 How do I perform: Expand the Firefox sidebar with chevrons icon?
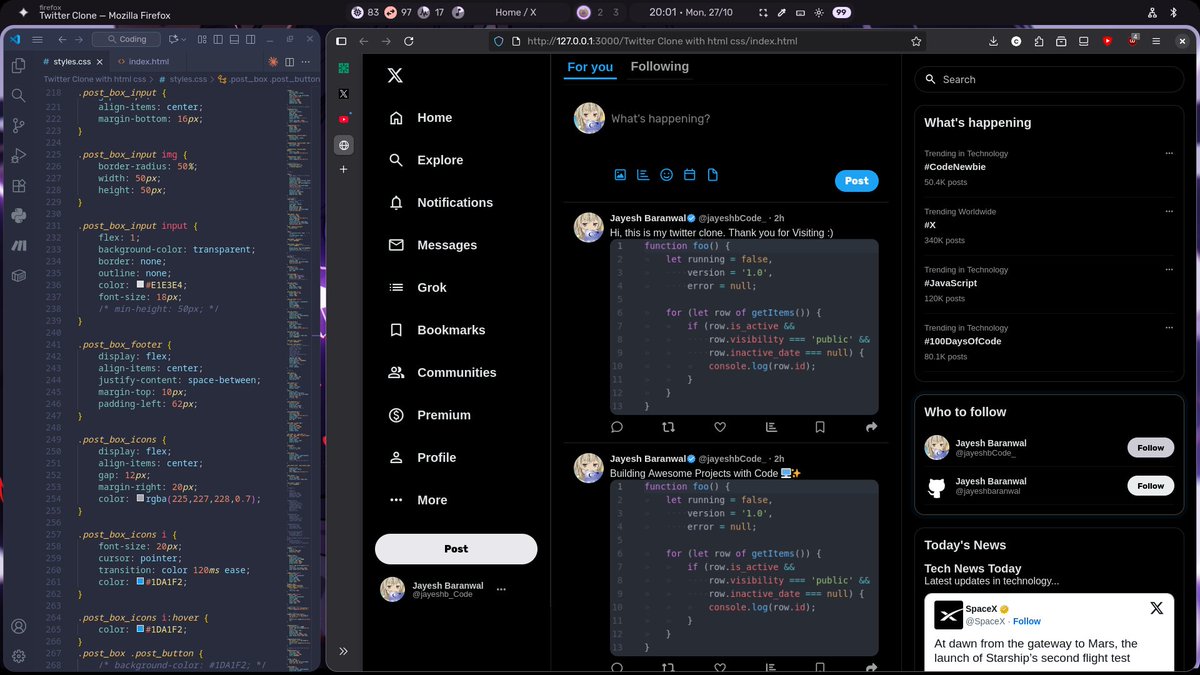coord(343,651)
